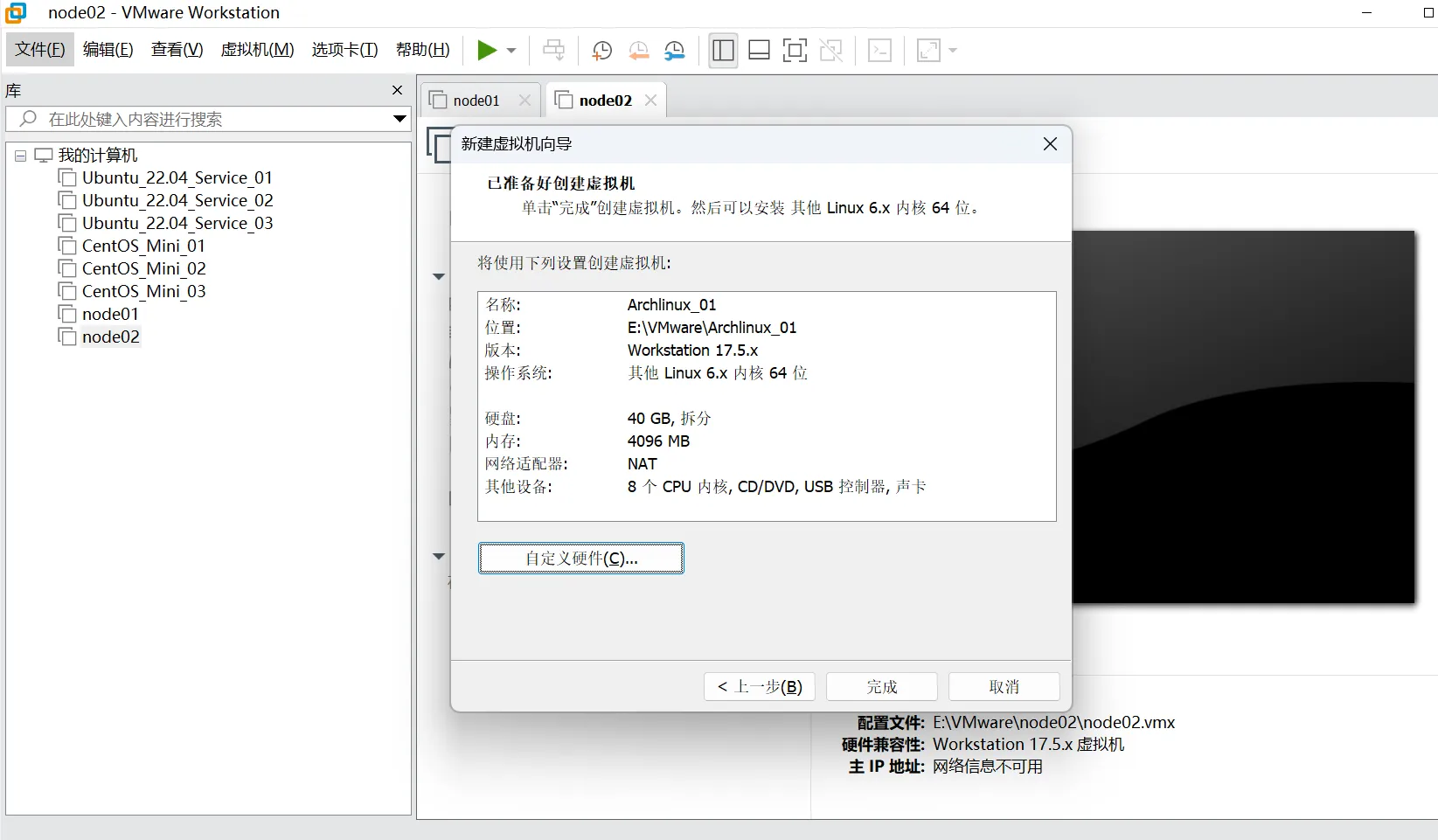
Task: Collapse the 我的计算机 tree node
Action: tap(20, 156)
